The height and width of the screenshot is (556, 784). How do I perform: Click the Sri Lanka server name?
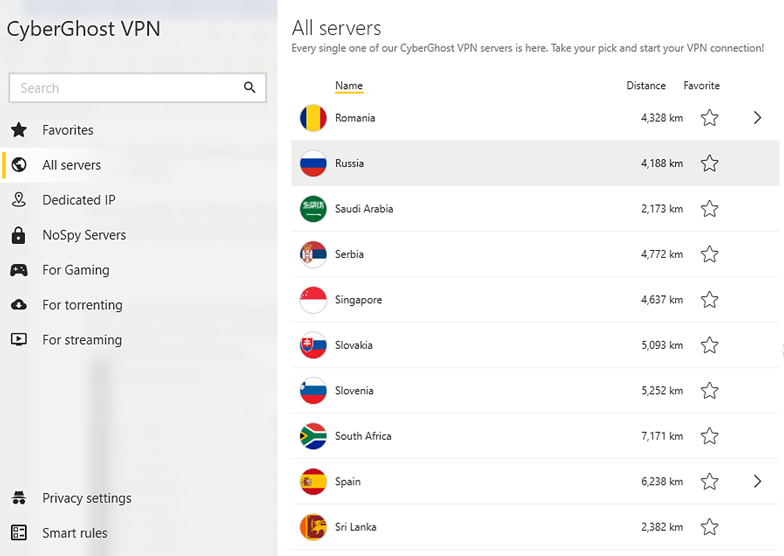coord(356,527)
